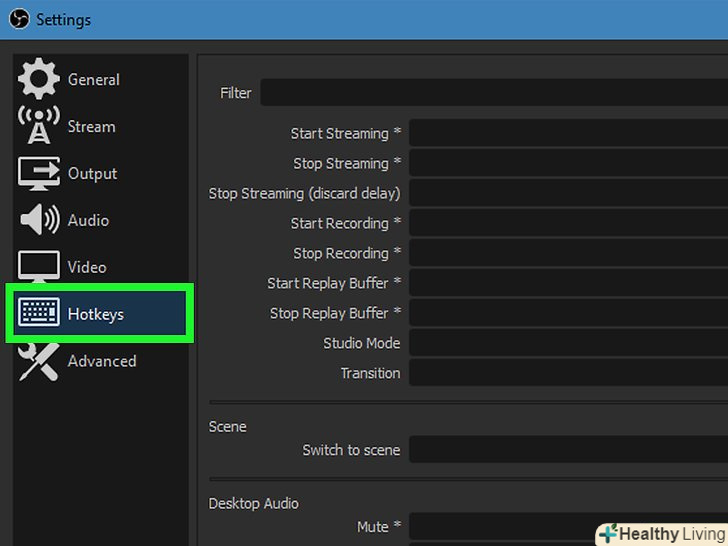Open the Video settings label
This screenshot has width=728, height=546.
point(87,267)
